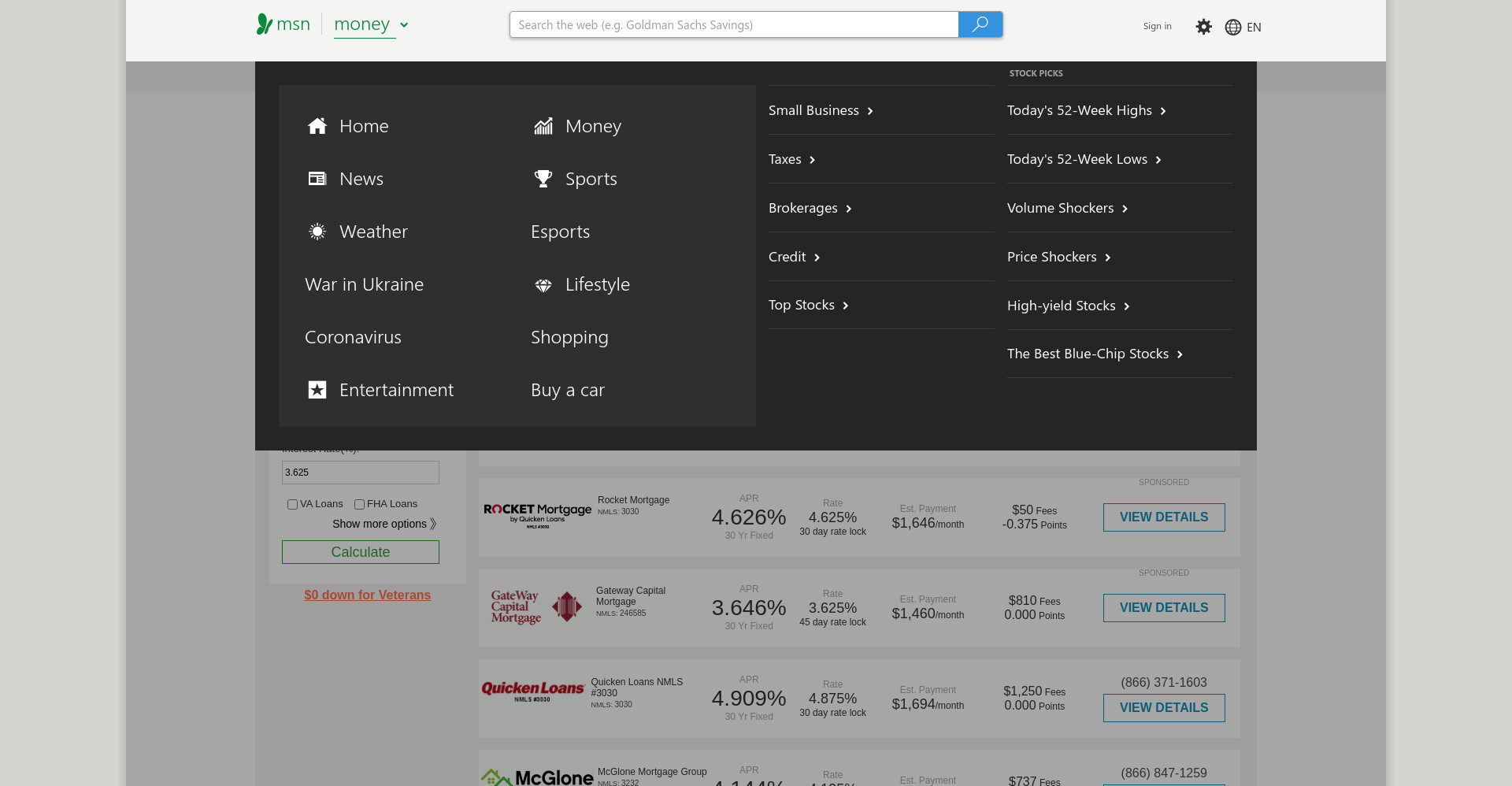Click the globe language icon
Viewport: 1512px width, 786px height.
[x=1233, y=27]
